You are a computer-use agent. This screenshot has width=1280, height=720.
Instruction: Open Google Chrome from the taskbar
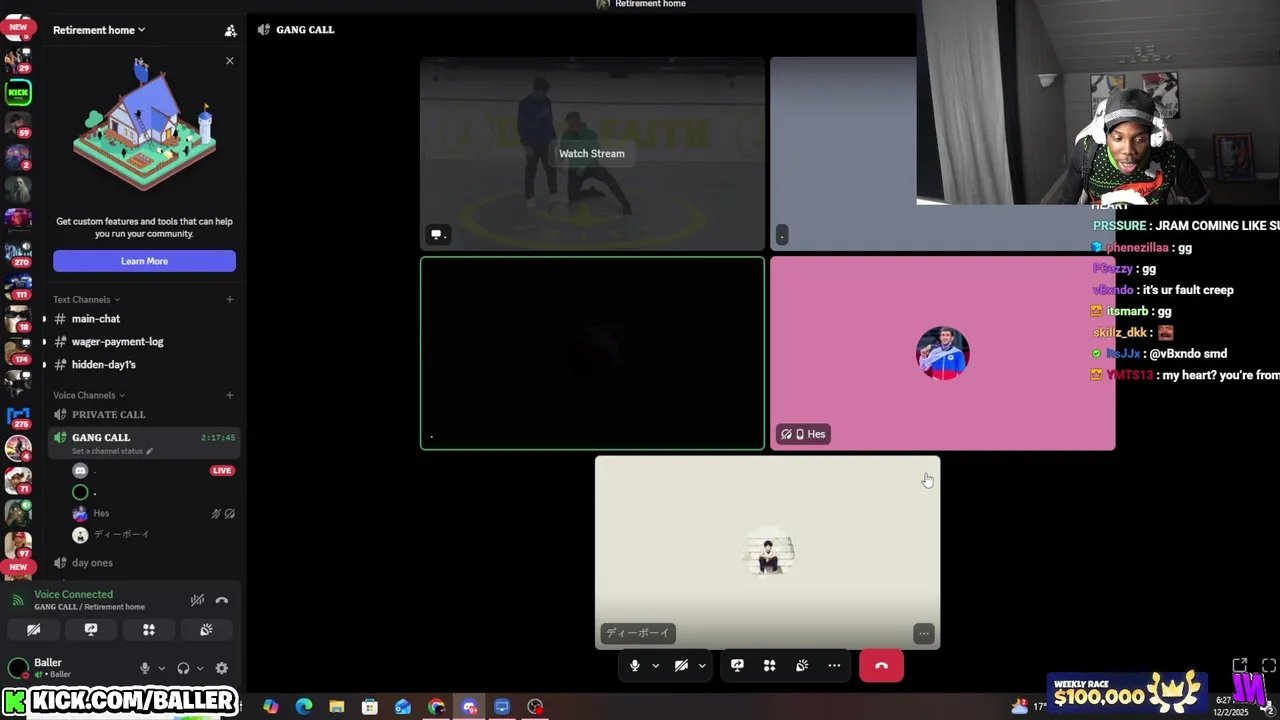point(436,707)
